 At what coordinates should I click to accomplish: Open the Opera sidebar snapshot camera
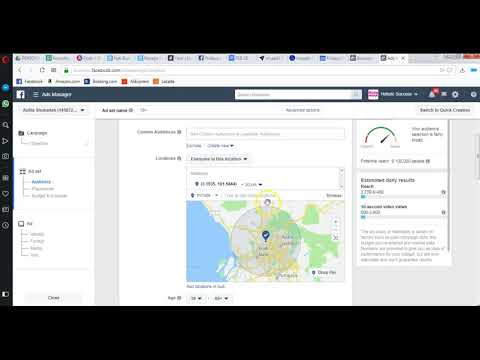(6, 156)
